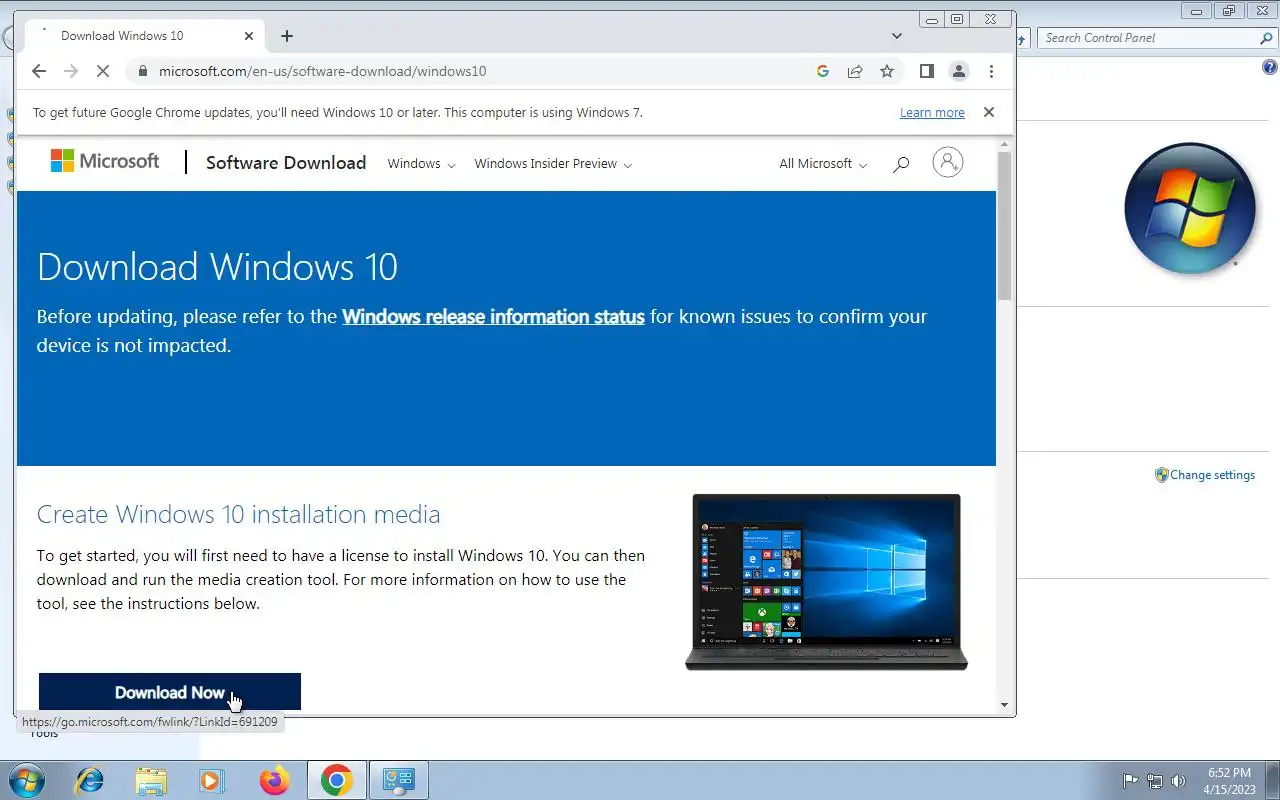Expand Windows Insider Preview menu

[x=553, y=164]
